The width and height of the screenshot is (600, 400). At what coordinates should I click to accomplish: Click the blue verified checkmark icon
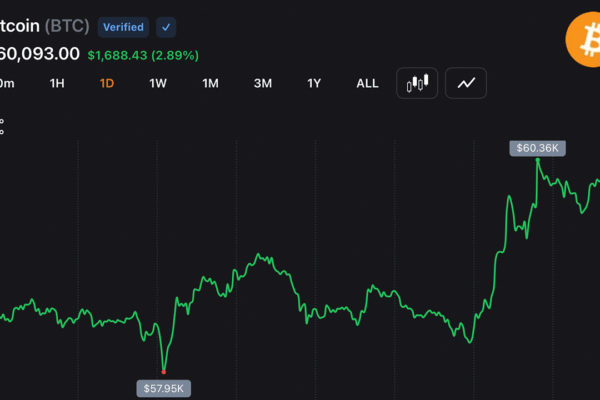pos(166,27)
